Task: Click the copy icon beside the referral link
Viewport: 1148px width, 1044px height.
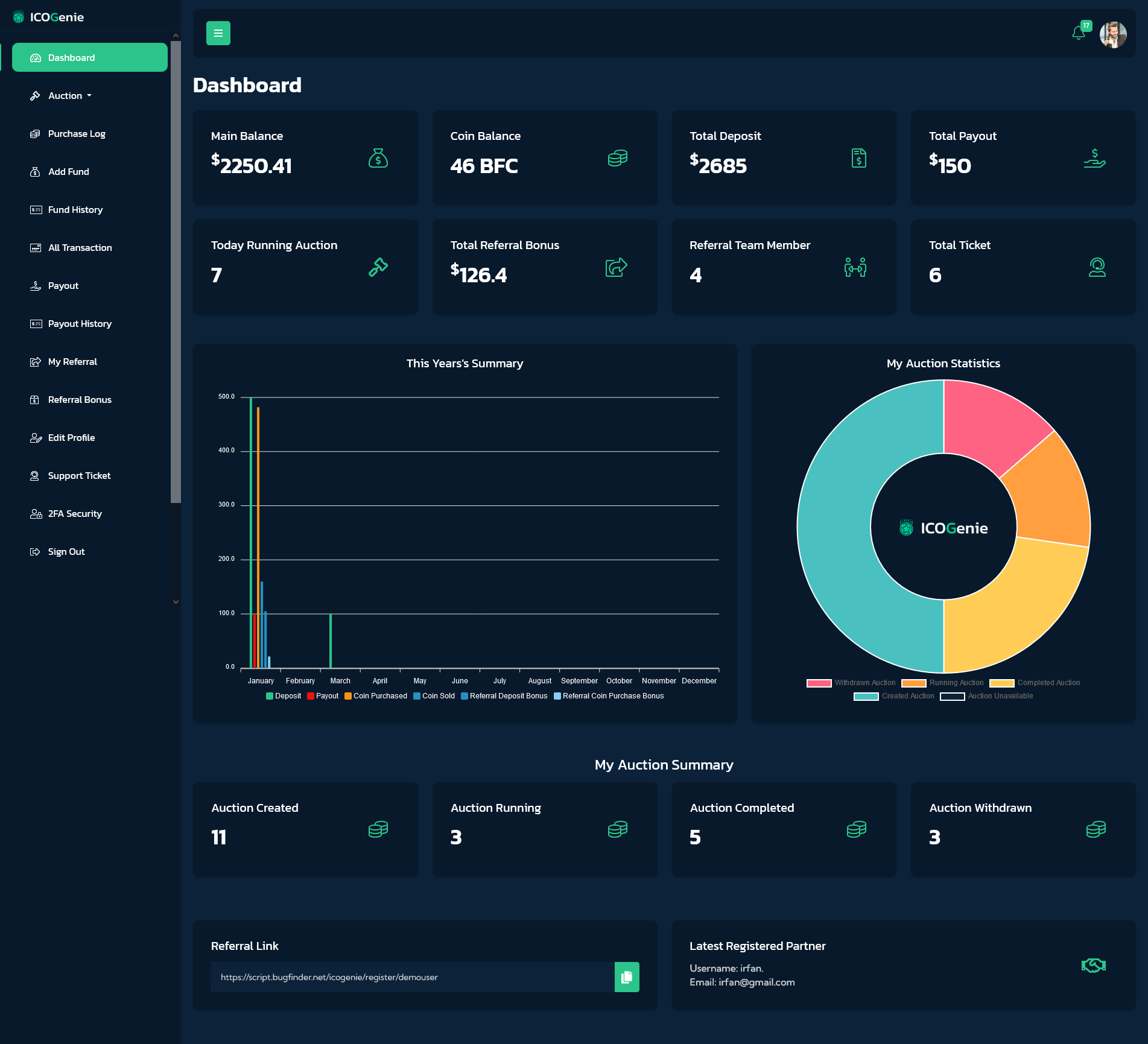Action: pos(627,977)
